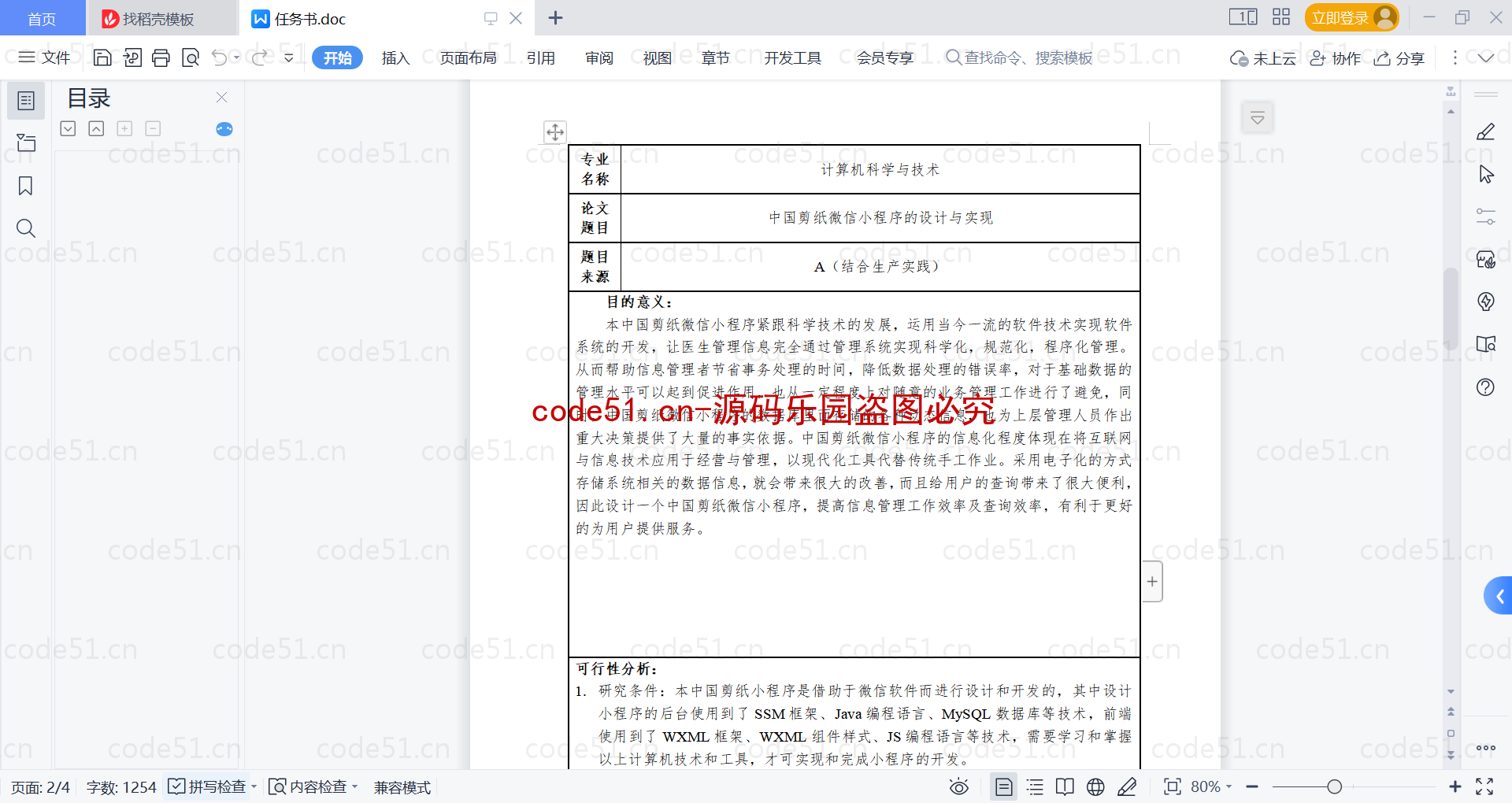This screenshot has width=1512, height=803.
Task: Click the 分享 share button
Action: pyautogui.click(x=1399, y=58)
